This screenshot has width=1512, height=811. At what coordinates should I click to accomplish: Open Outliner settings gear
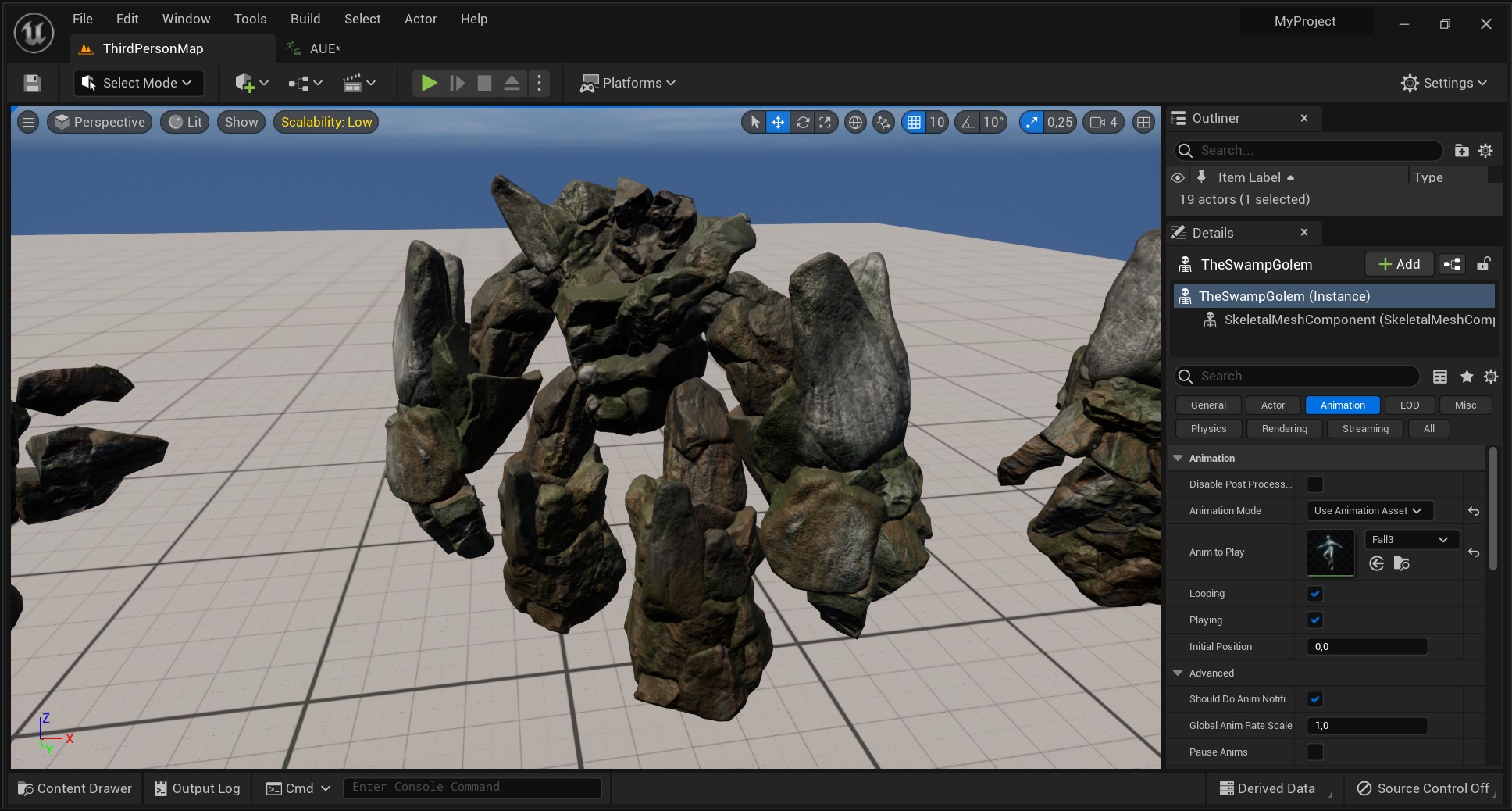(x=1485, y=150)
